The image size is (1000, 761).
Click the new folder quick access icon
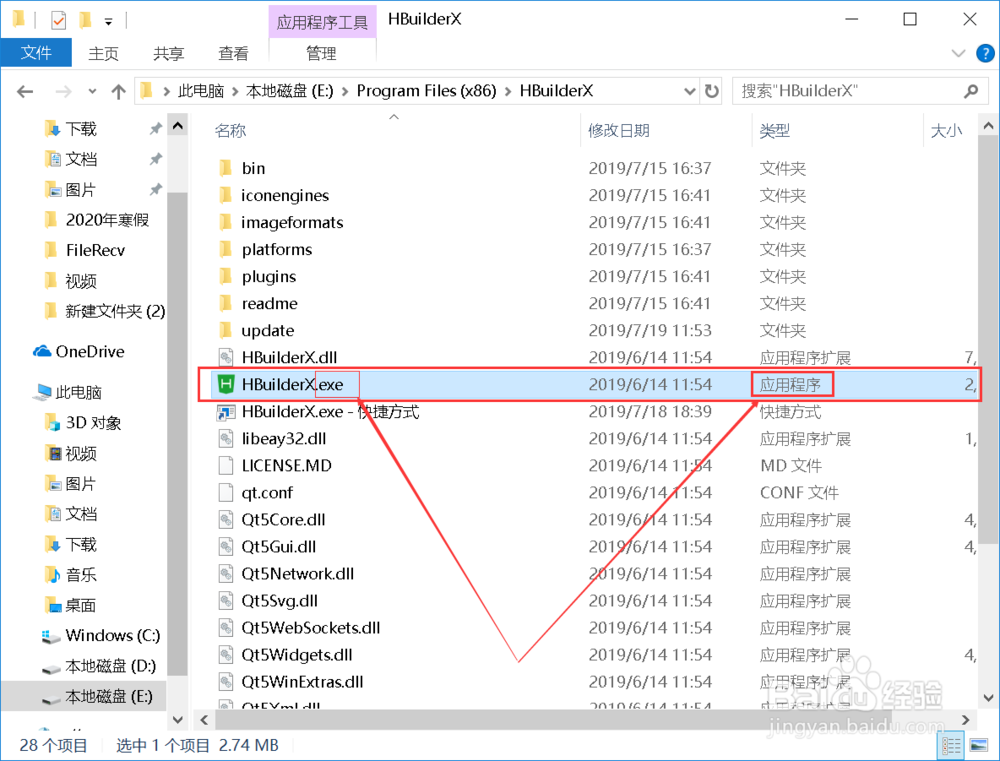click(x=85, y=18)
